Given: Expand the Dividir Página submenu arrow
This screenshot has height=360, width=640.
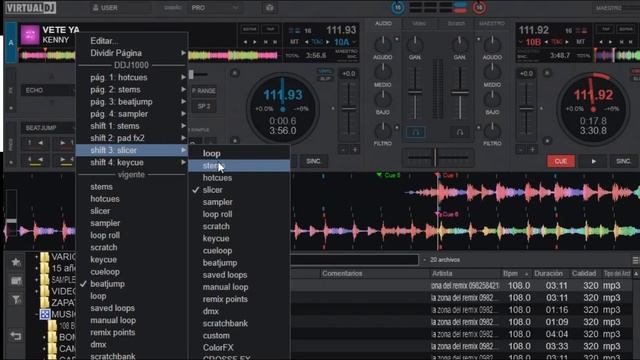Looking at the screenshot, I should click(183, 53).
